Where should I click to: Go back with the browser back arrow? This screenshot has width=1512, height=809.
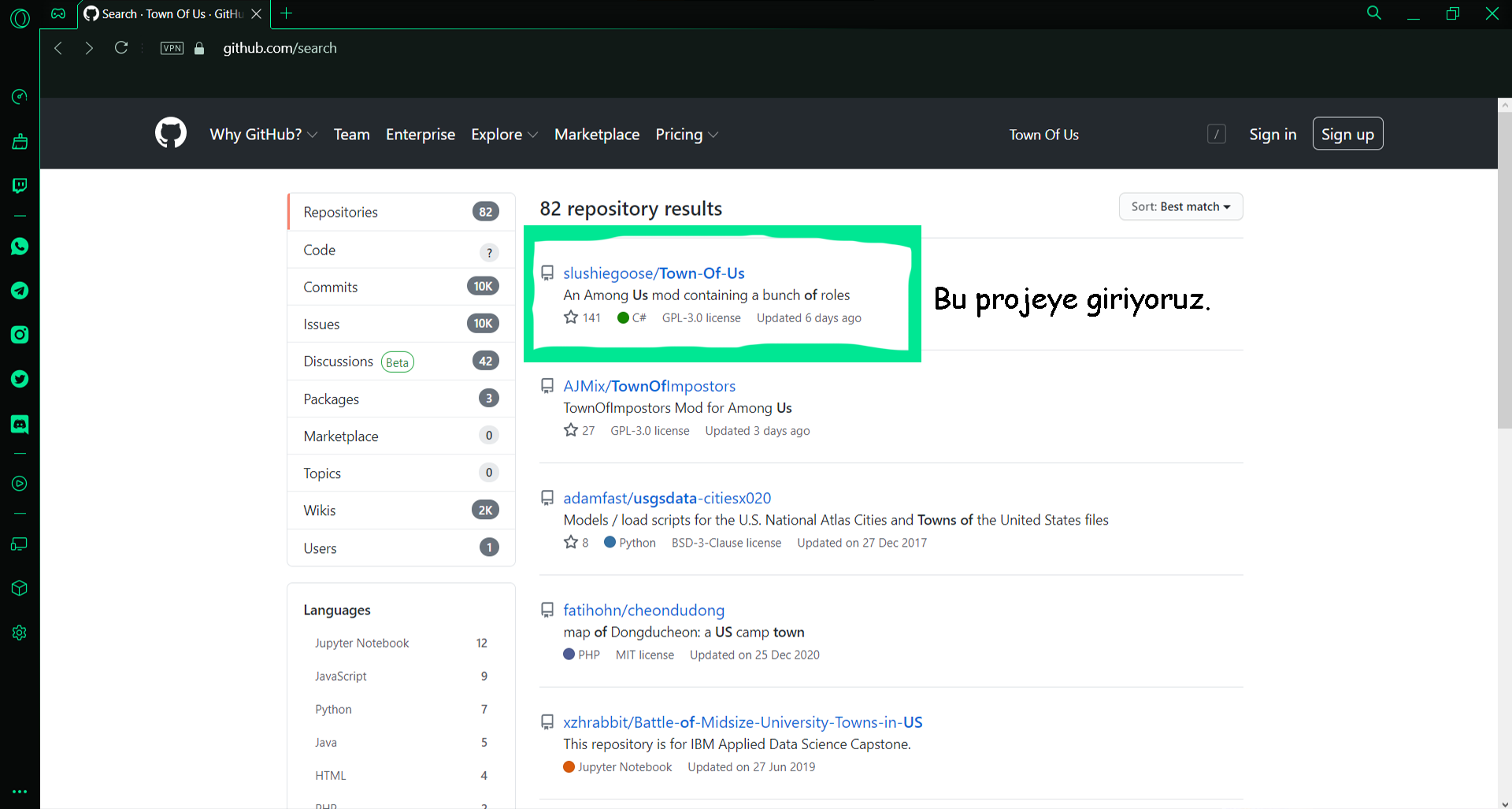click(x=57, y=48)
